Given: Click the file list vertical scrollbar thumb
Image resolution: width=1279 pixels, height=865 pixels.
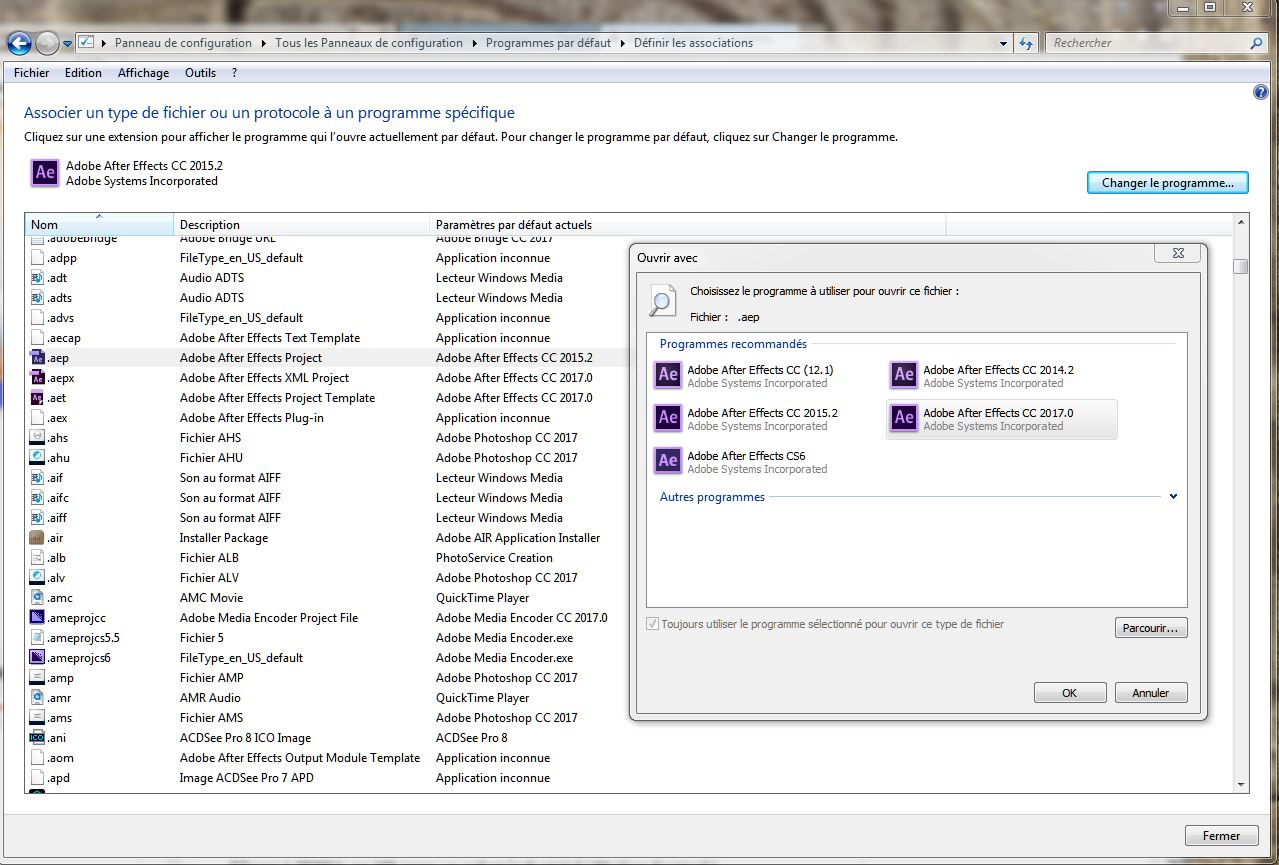Looking at the screenshot, I should coord(1240,266).
